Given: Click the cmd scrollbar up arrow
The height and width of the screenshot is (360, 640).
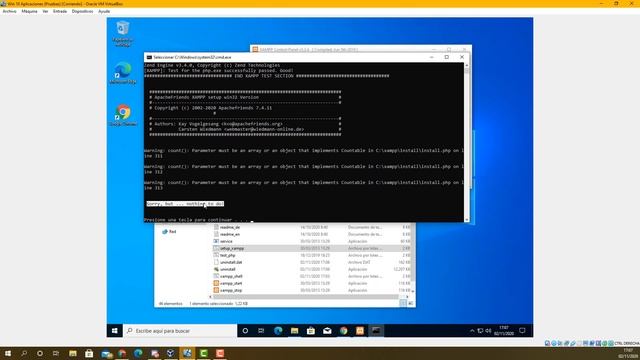Looking at the screenshot, I should (x=467, y=65).
